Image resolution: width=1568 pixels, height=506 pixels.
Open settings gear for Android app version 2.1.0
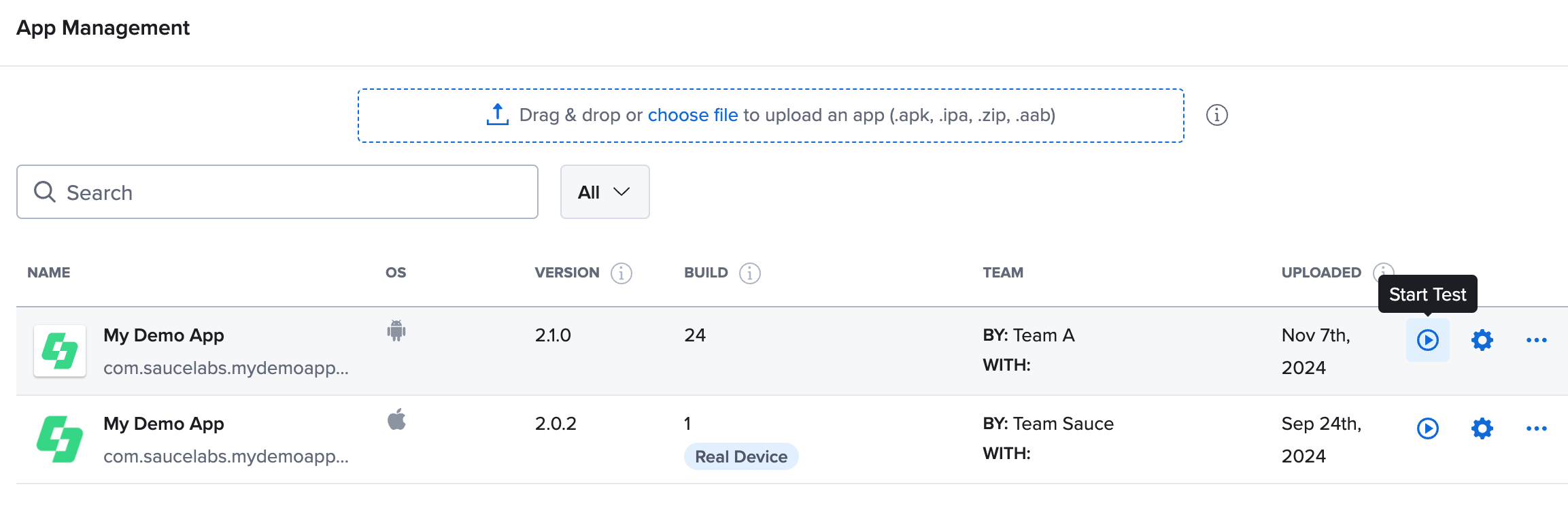point(1482,340)
